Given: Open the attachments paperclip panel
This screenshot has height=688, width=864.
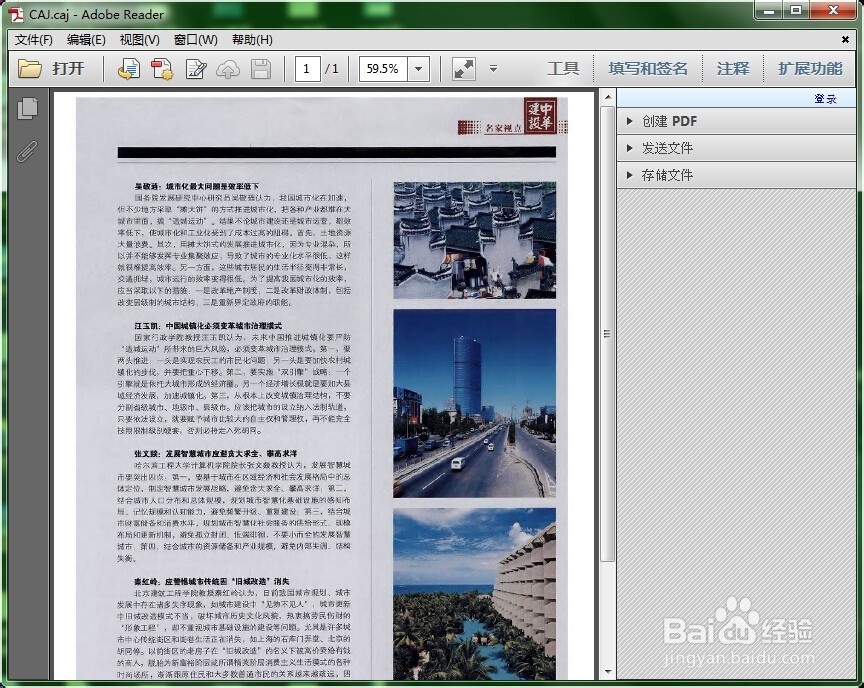Looking at the screenshot, I should (27, 152).
